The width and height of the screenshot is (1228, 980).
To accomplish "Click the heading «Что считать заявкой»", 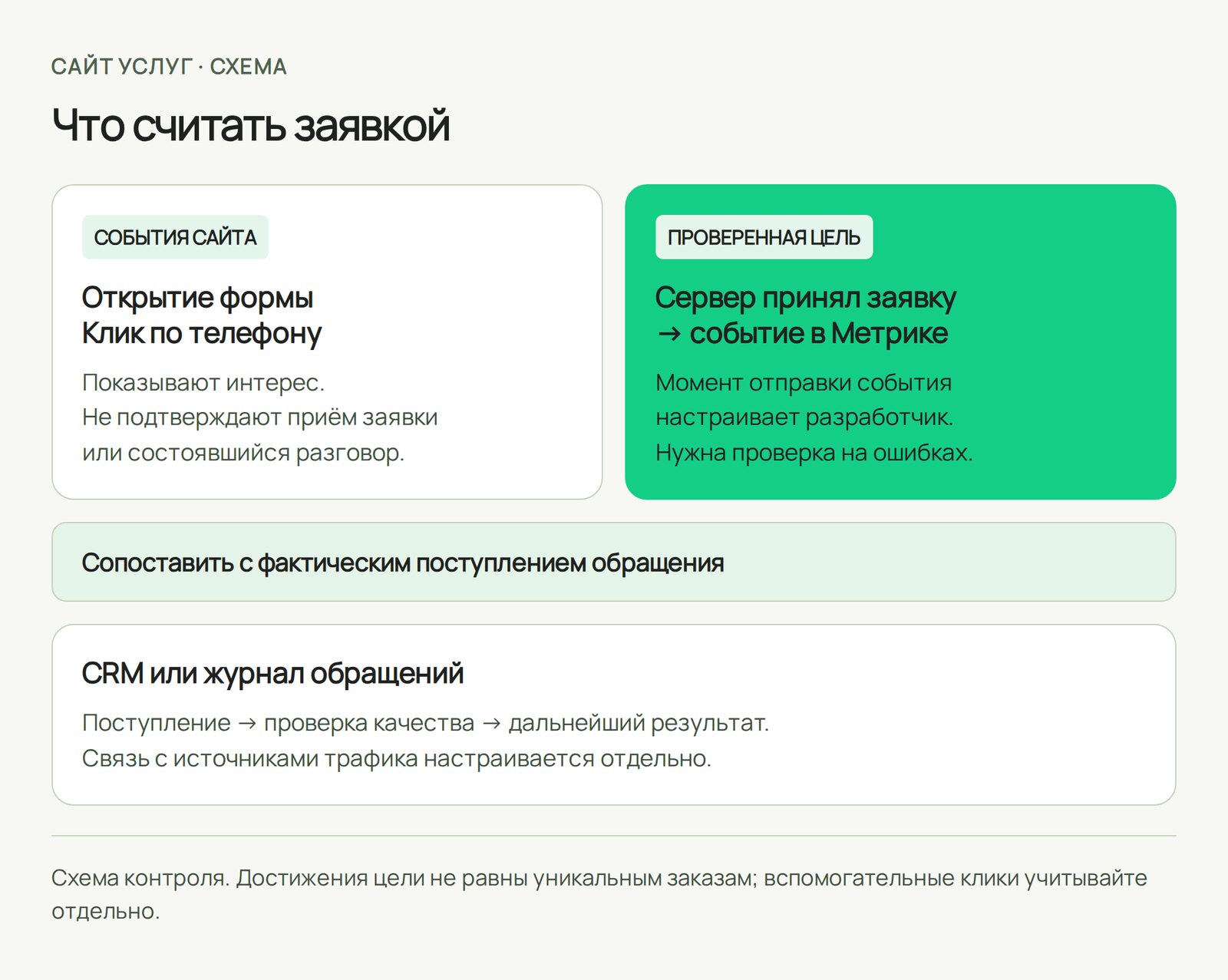I will tap(251, 126).
